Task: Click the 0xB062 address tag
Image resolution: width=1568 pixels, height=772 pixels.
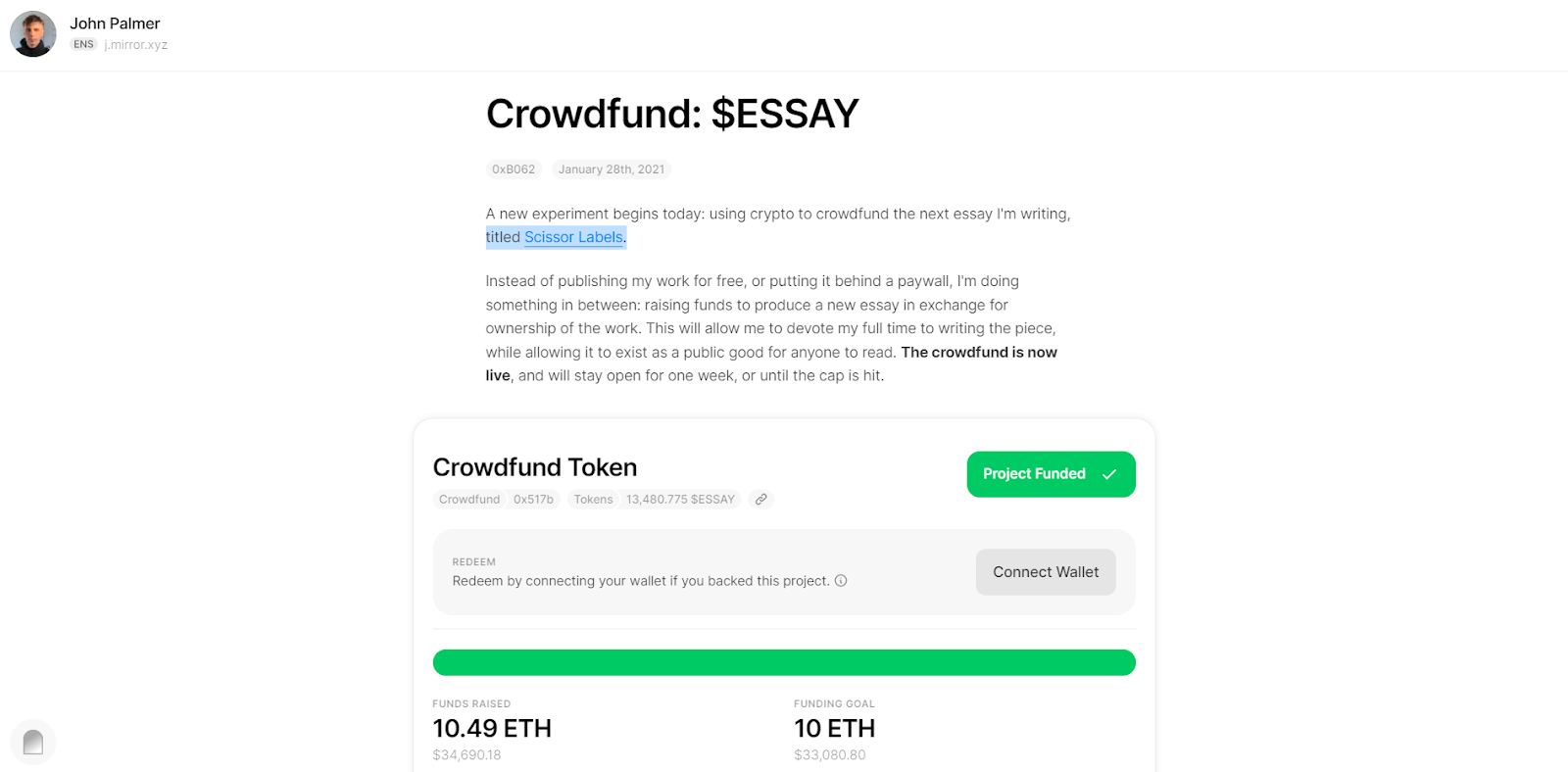Action: tap(514, 169)
